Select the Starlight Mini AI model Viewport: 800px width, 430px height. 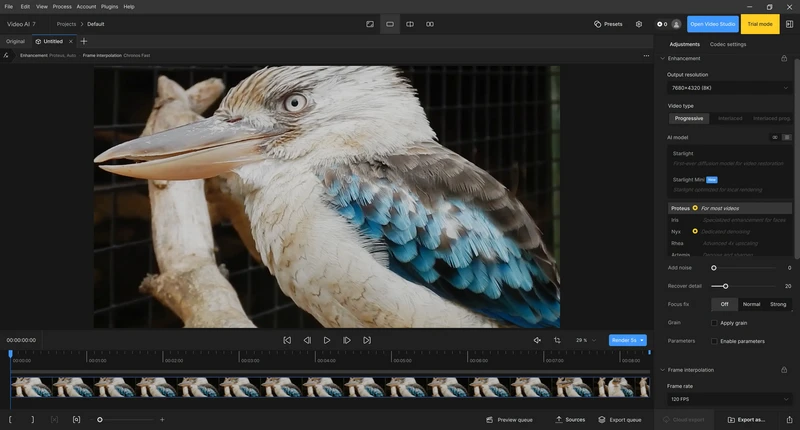(x=730, y=184)
